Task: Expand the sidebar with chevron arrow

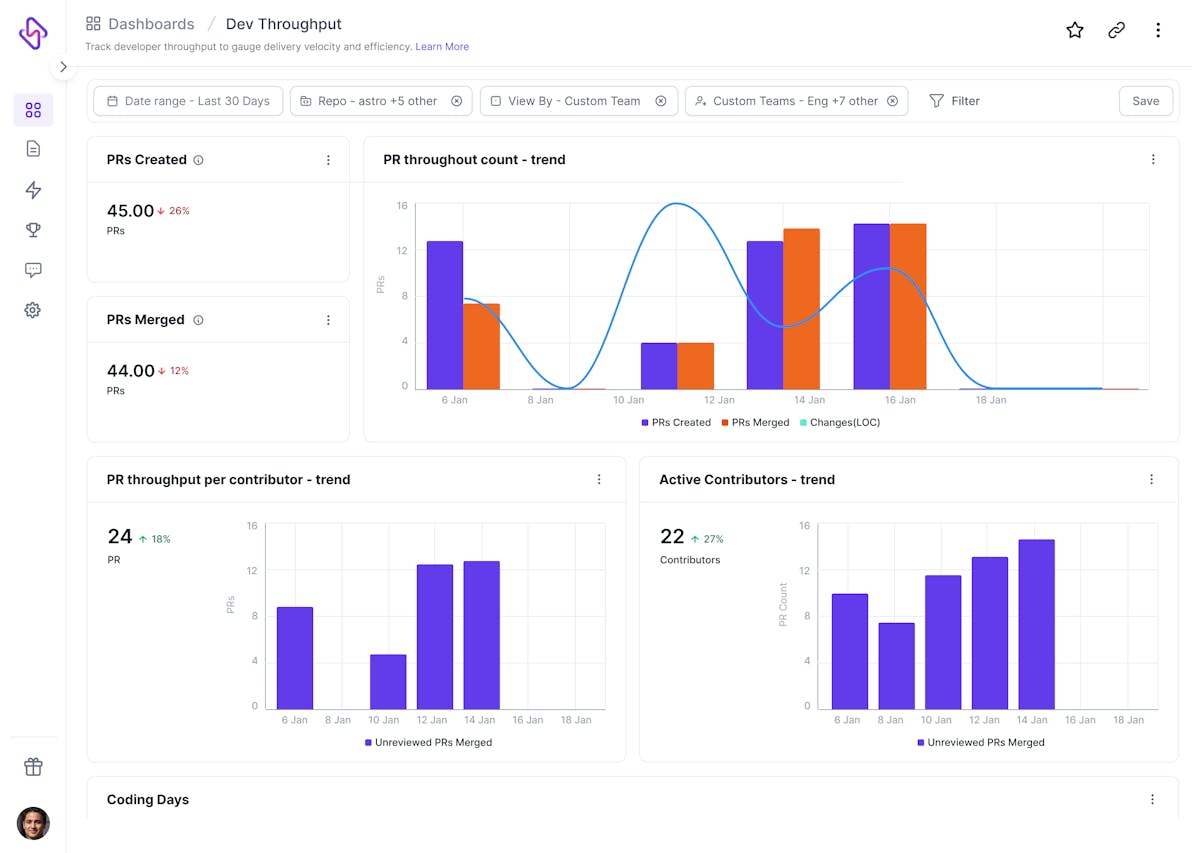Action: tap(63, 67)
